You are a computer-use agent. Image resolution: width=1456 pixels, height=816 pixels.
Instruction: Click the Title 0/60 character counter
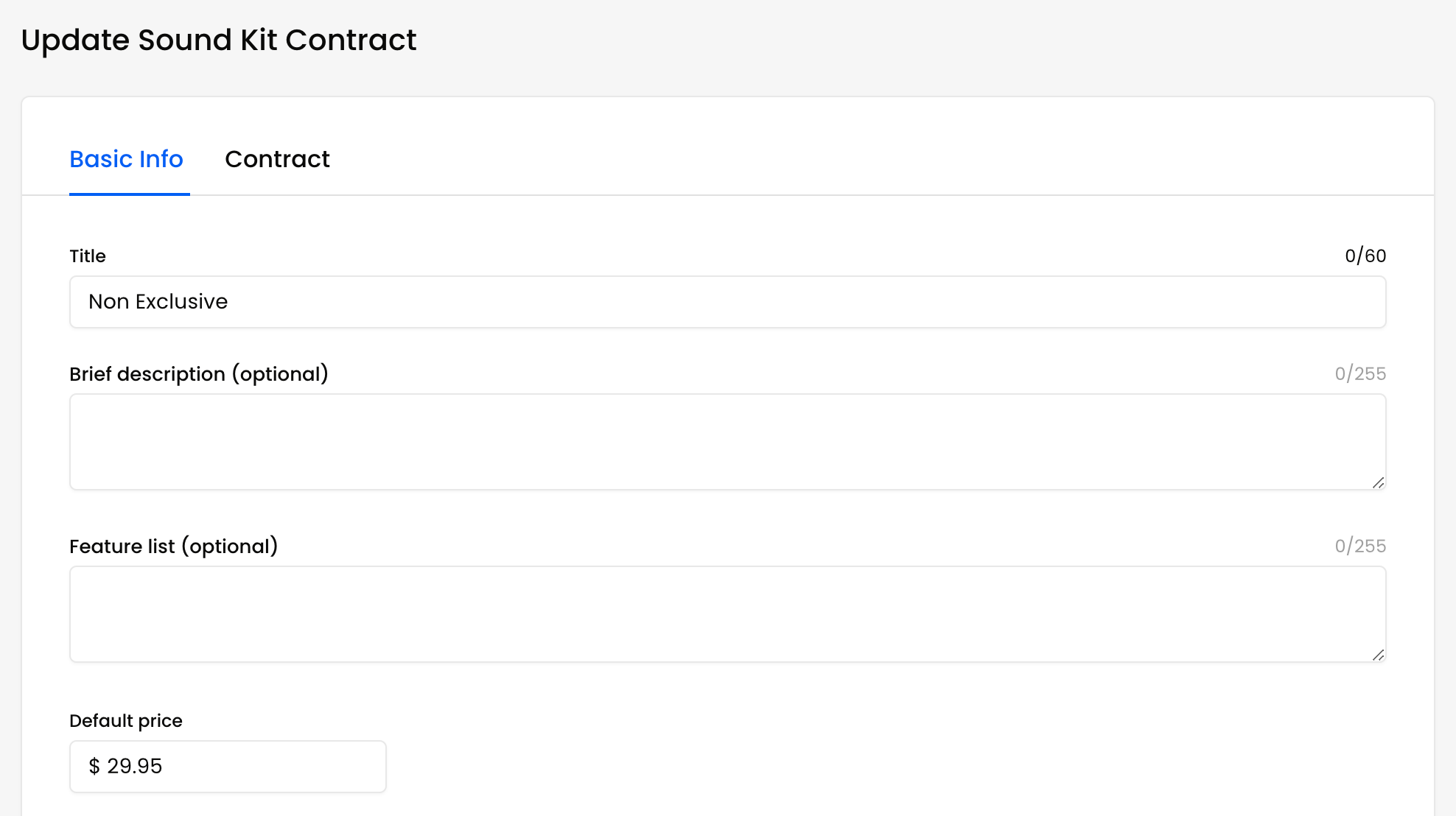click(x=1365, y=256)
